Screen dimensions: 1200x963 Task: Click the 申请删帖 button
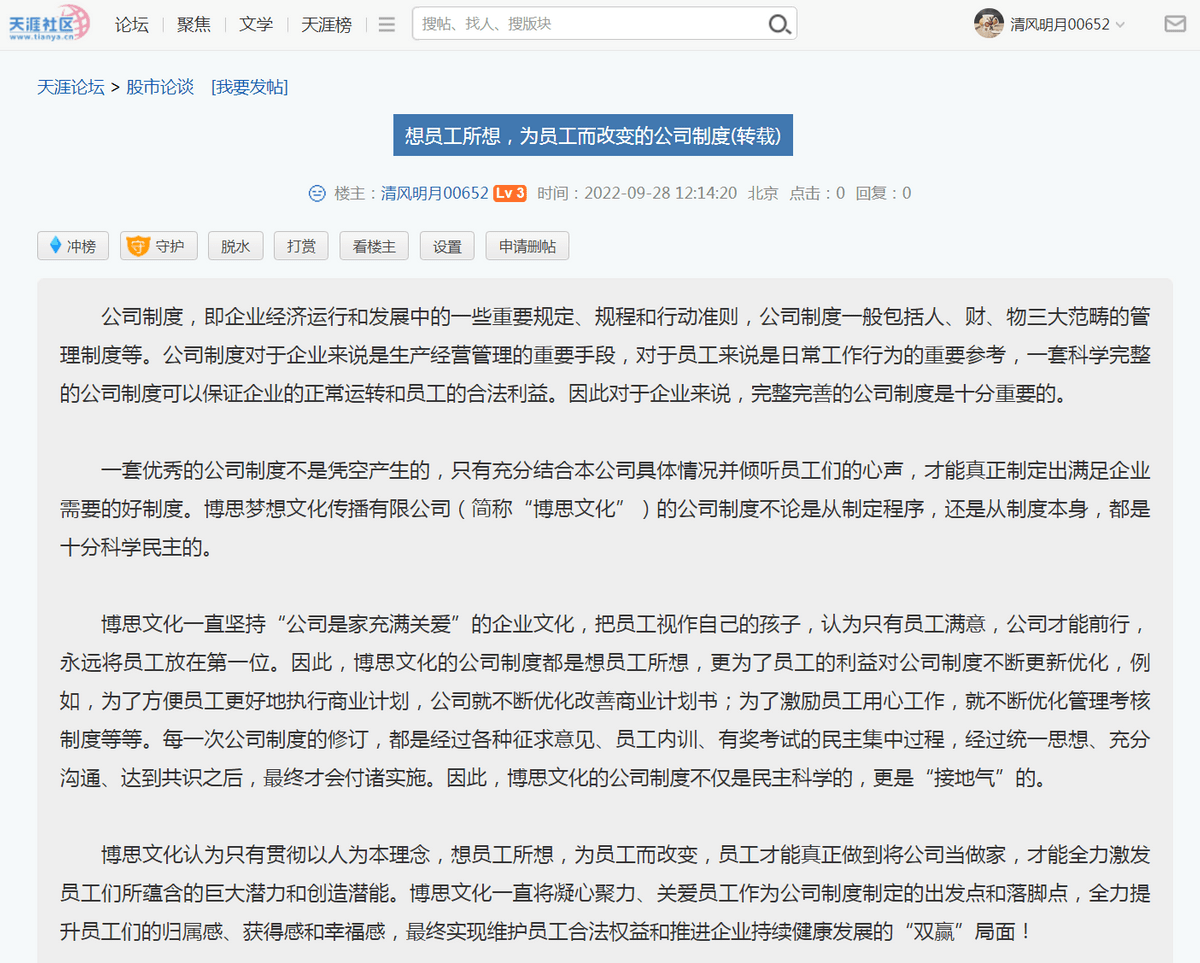[527, 246]
